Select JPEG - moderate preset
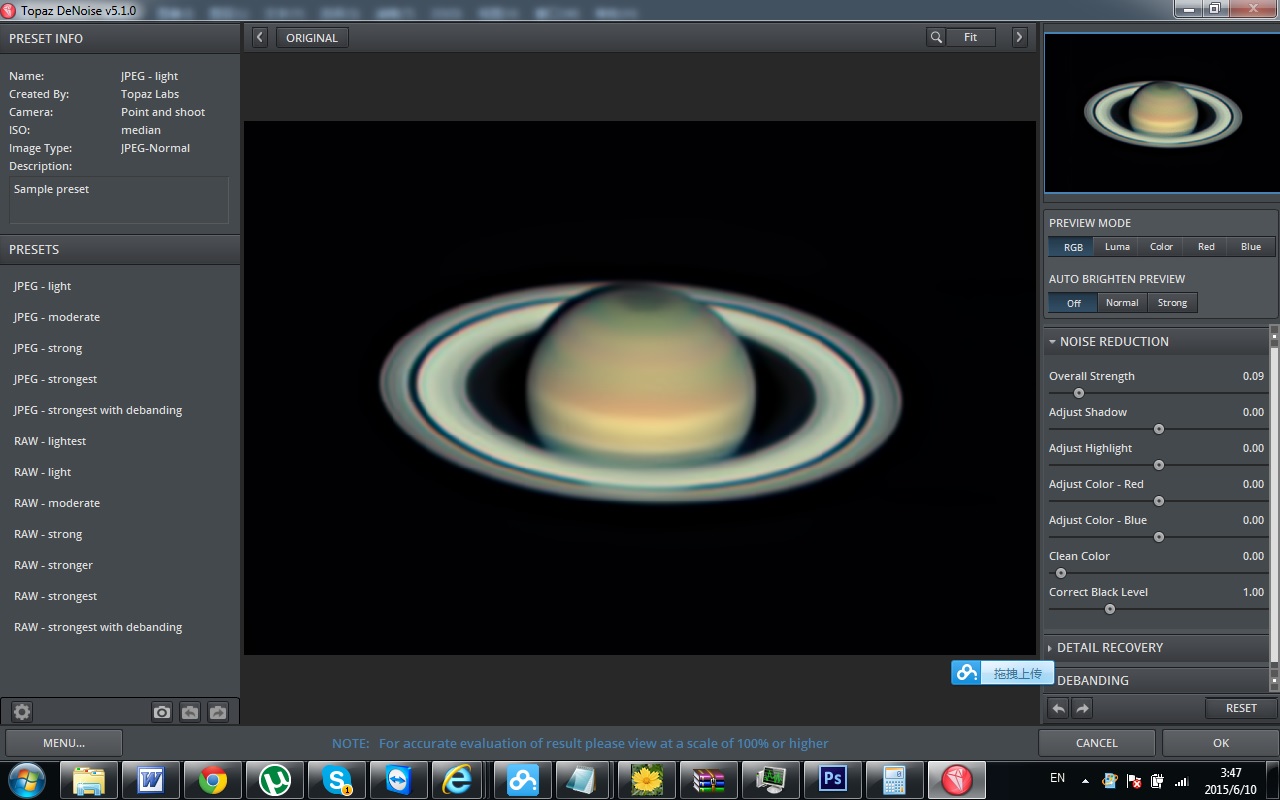The width and height of the screenshot is (1280, 800). 57,317
